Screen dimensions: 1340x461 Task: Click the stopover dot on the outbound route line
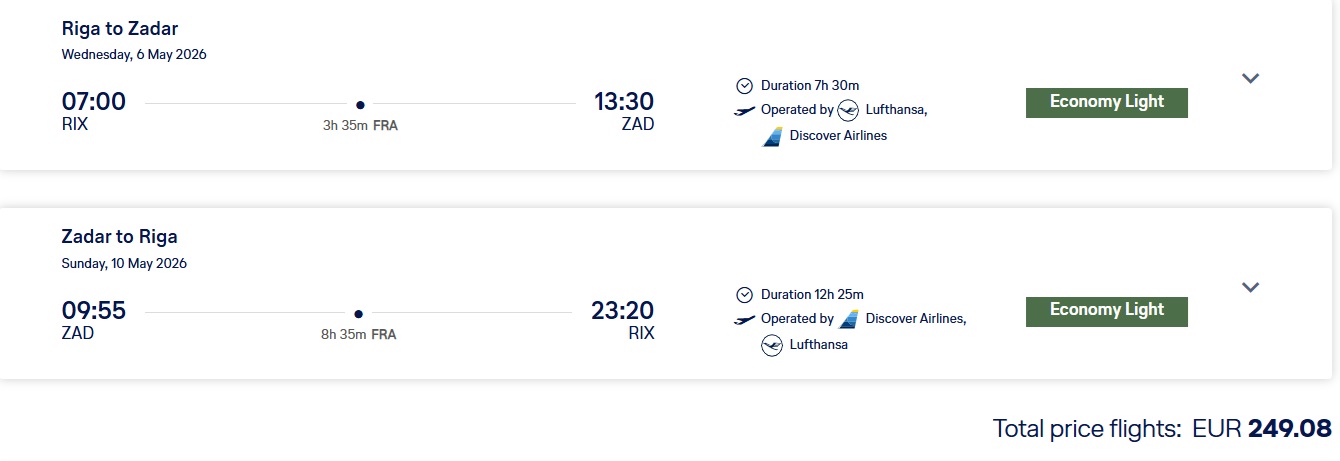coord(360,104)
